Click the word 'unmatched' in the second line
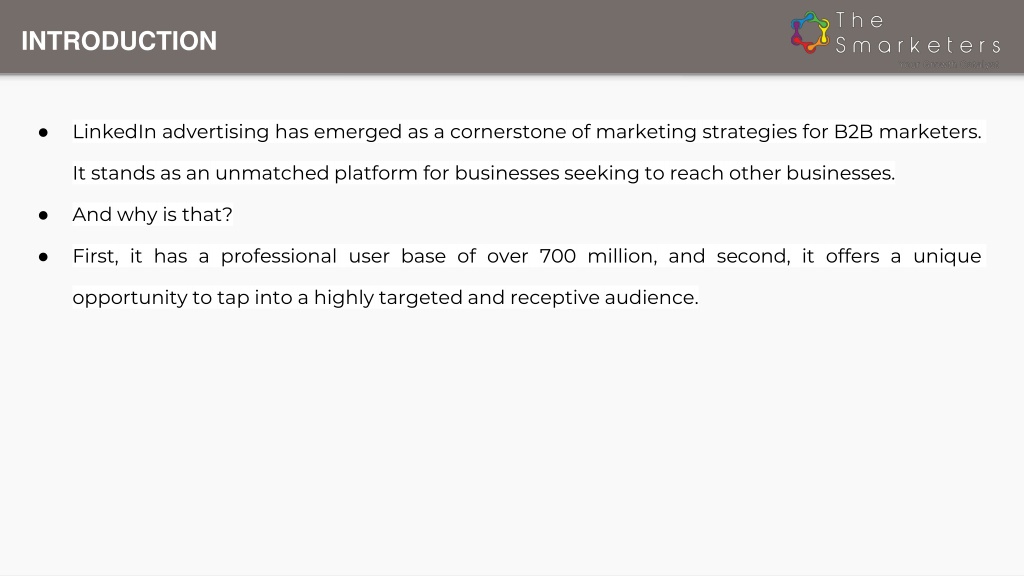 click(x=272, y=173)
